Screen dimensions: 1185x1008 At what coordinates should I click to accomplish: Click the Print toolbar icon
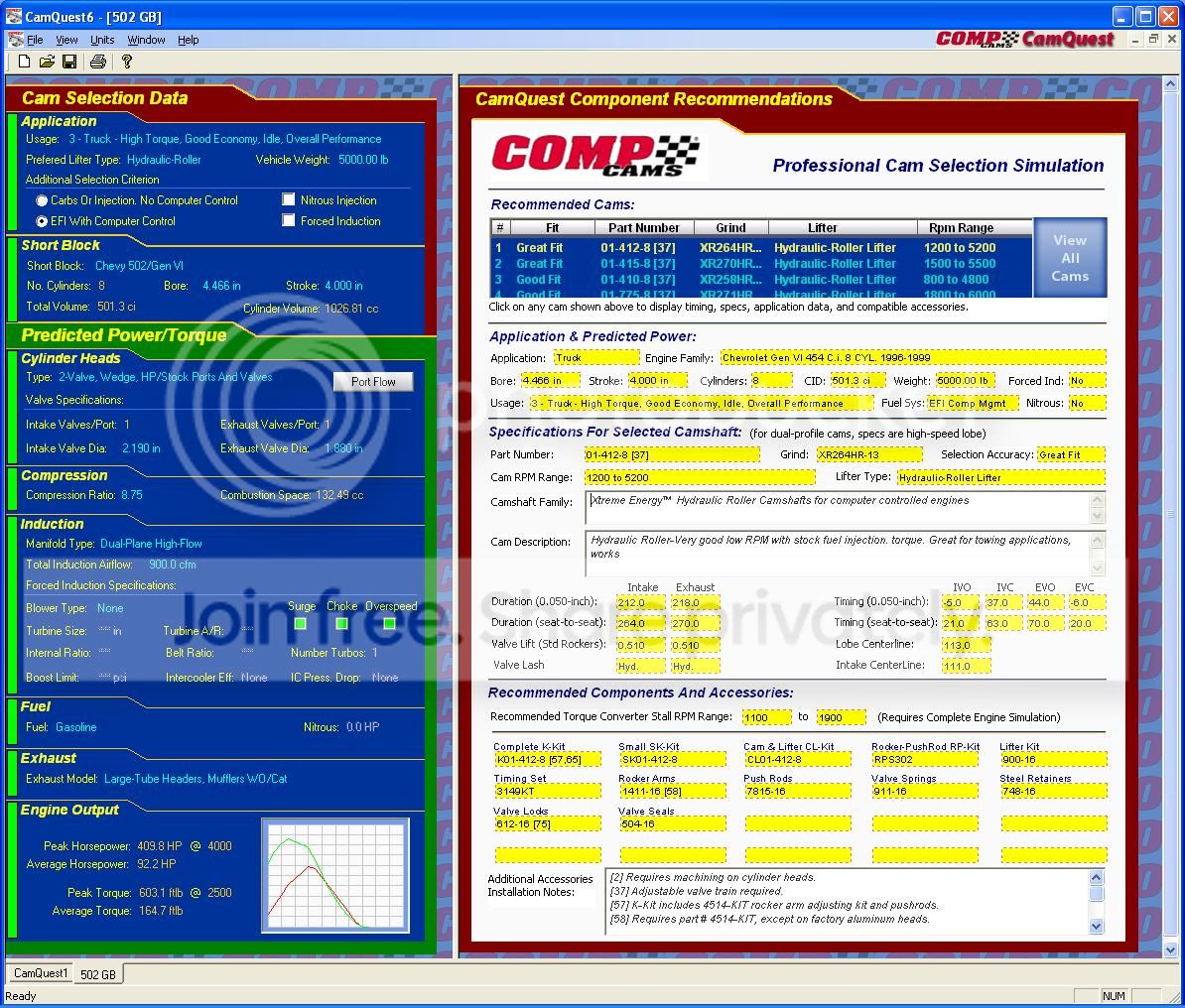[x=98, y=62]
